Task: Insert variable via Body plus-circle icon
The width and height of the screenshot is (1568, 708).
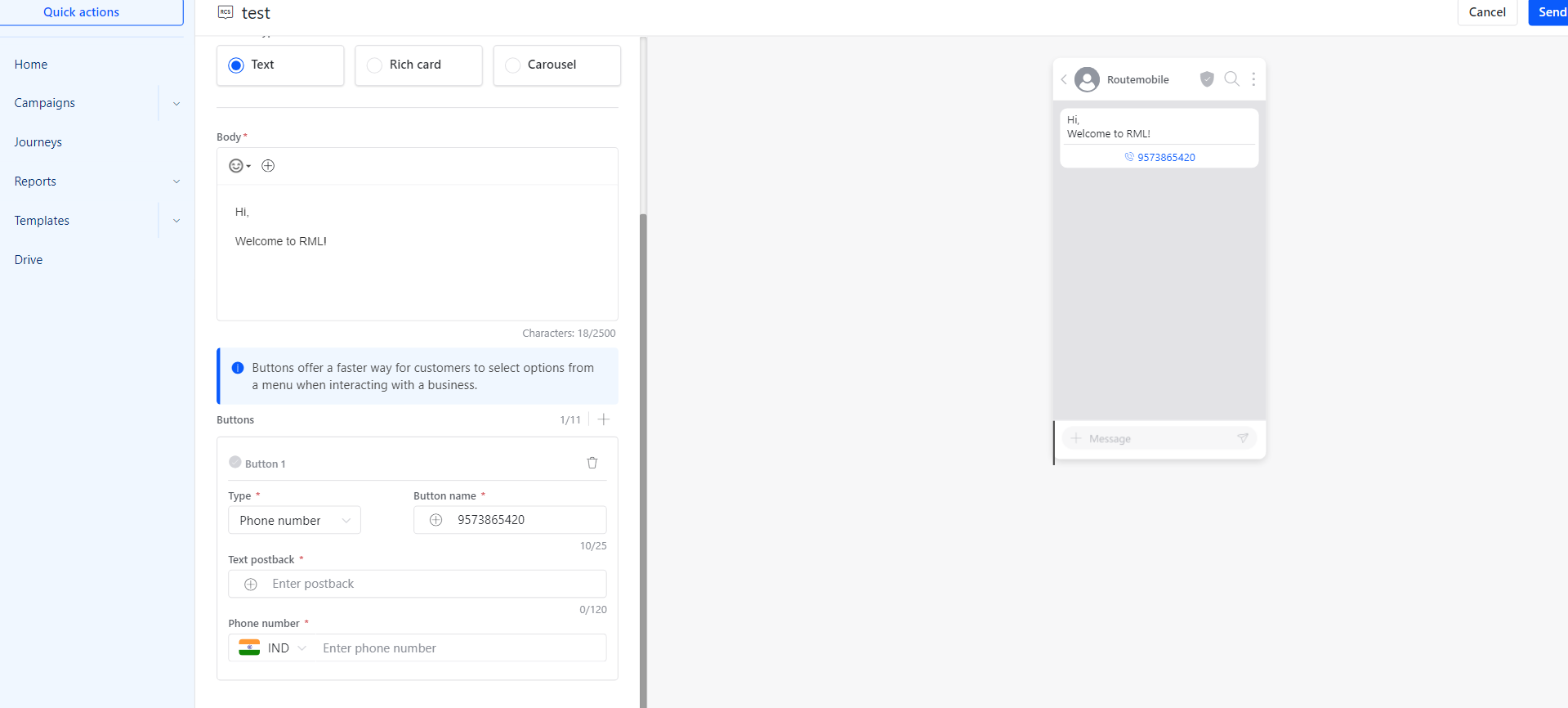Action: pyautogui.click(x=268, y=166)
